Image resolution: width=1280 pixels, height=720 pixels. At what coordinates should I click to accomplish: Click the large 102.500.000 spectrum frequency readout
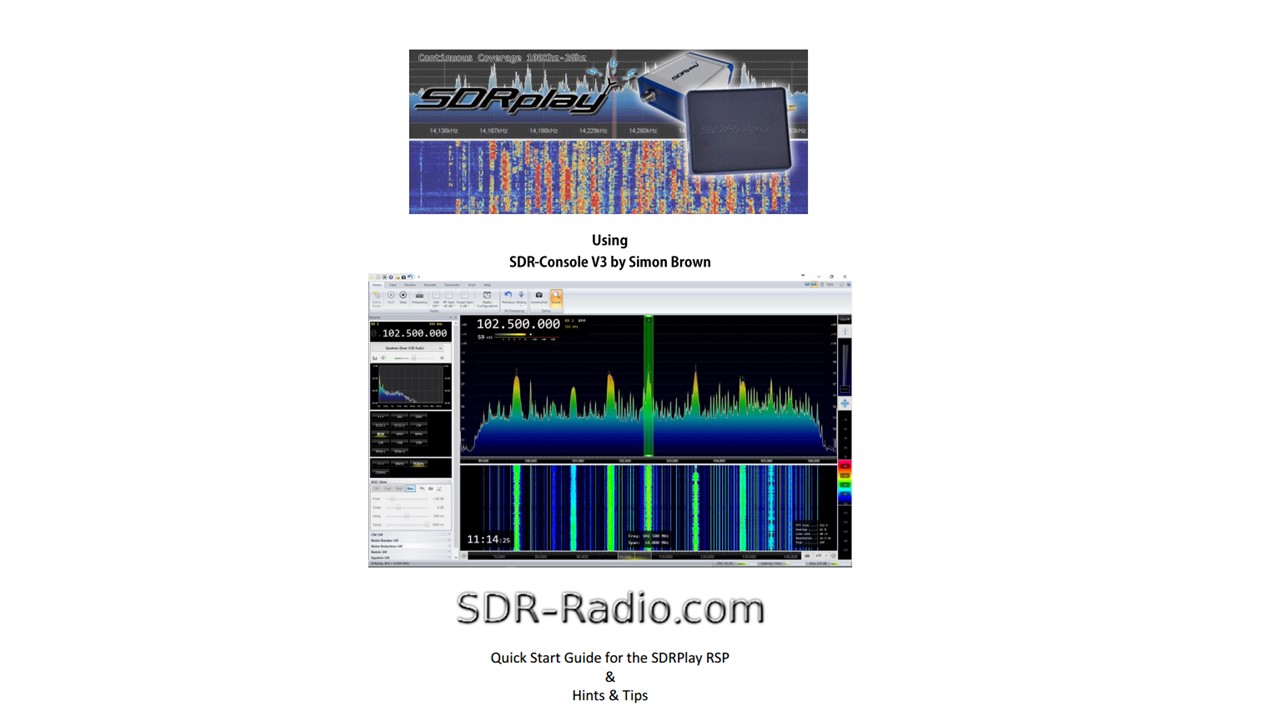point(518,324)
